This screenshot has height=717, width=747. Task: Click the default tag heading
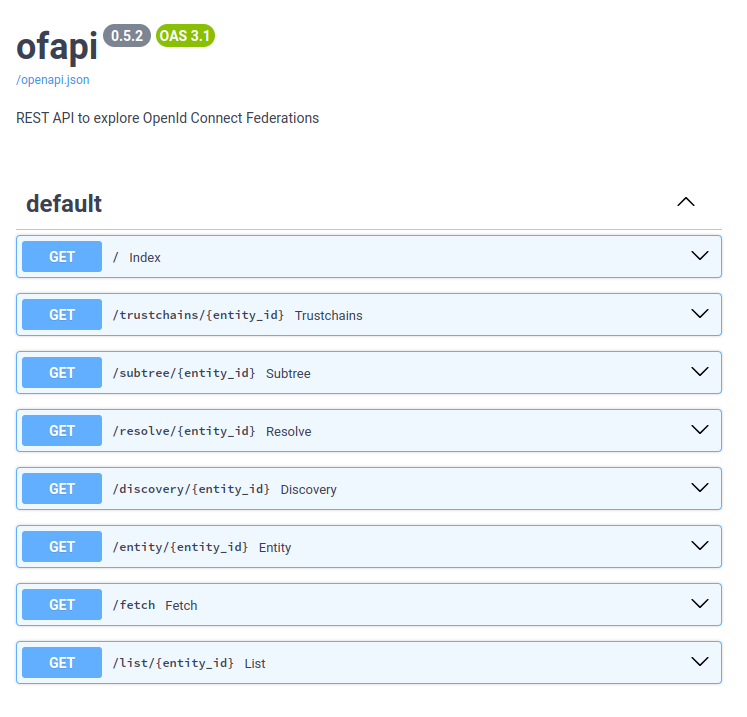coord(64,203)
